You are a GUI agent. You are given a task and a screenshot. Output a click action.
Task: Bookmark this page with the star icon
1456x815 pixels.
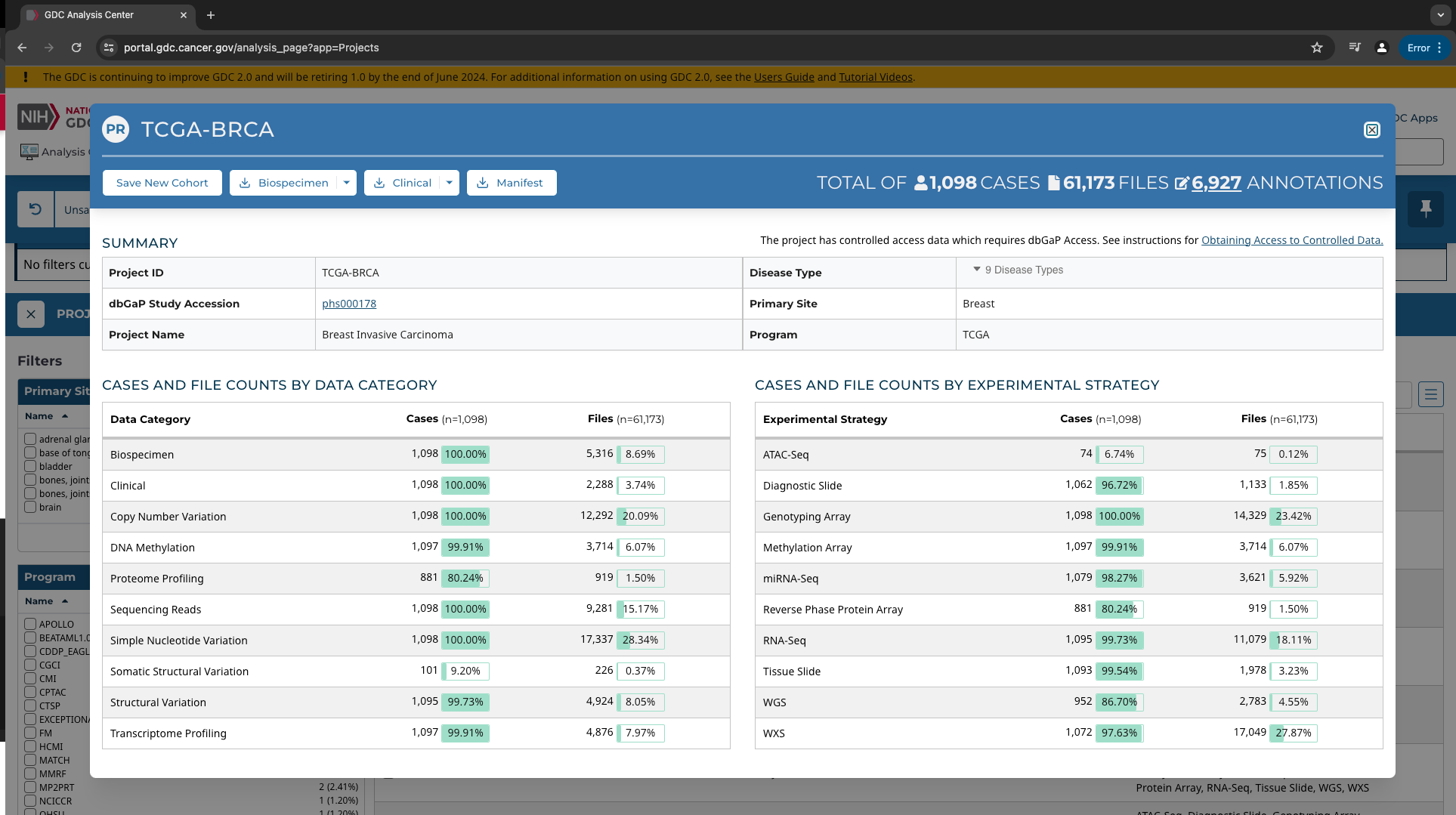click(1317, 48)
